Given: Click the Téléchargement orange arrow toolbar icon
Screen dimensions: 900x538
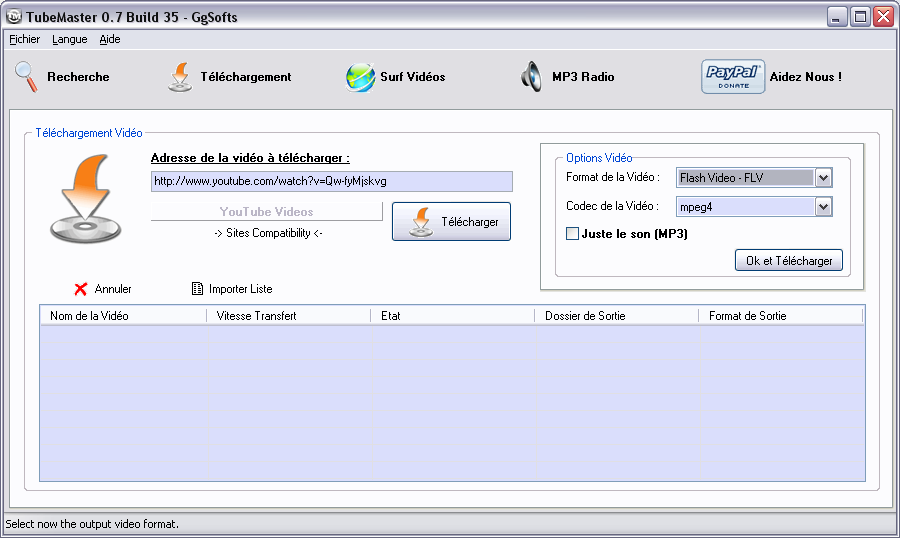Looking at the screenshot, I should click(x=180, y=77).
